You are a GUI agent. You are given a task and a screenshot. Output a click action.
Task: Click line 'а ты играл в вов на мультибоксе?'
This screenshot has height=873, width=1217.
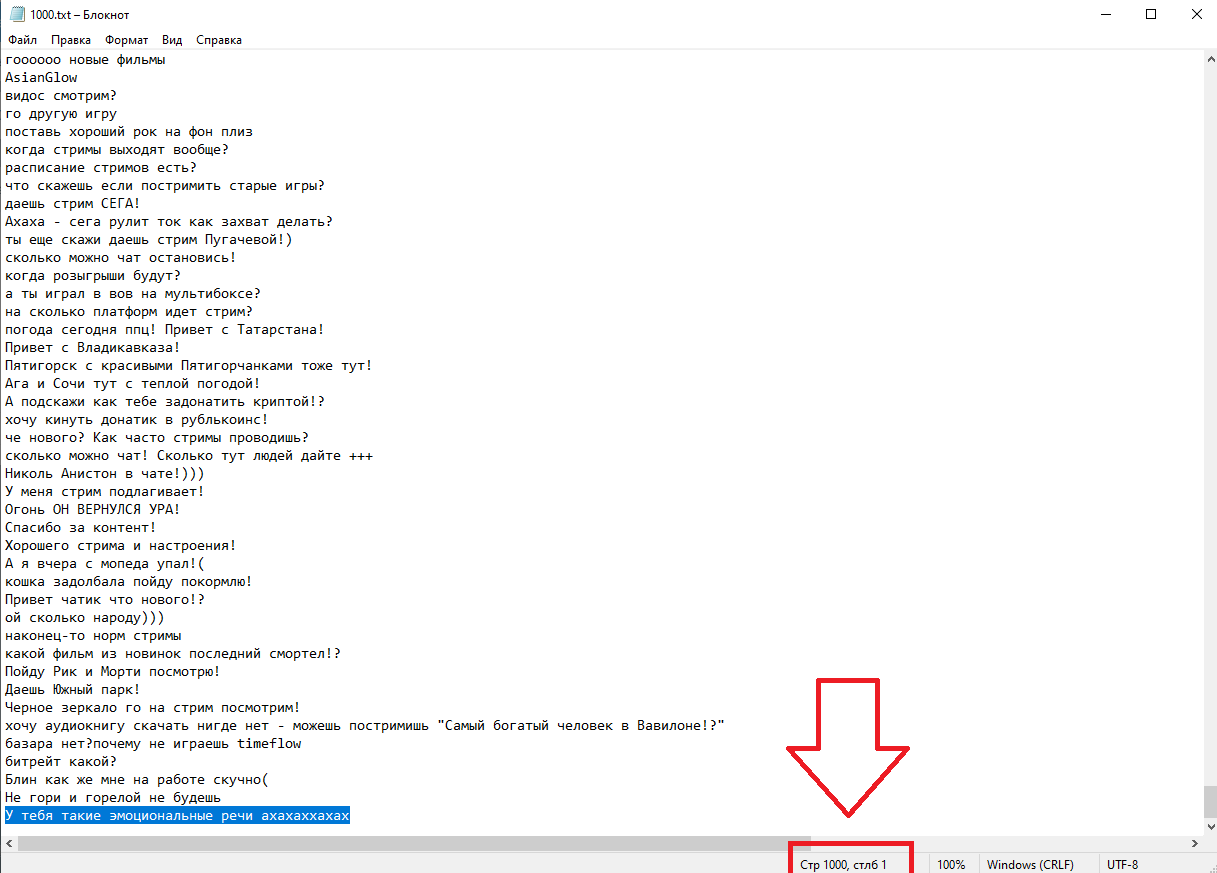pos(133,293)
